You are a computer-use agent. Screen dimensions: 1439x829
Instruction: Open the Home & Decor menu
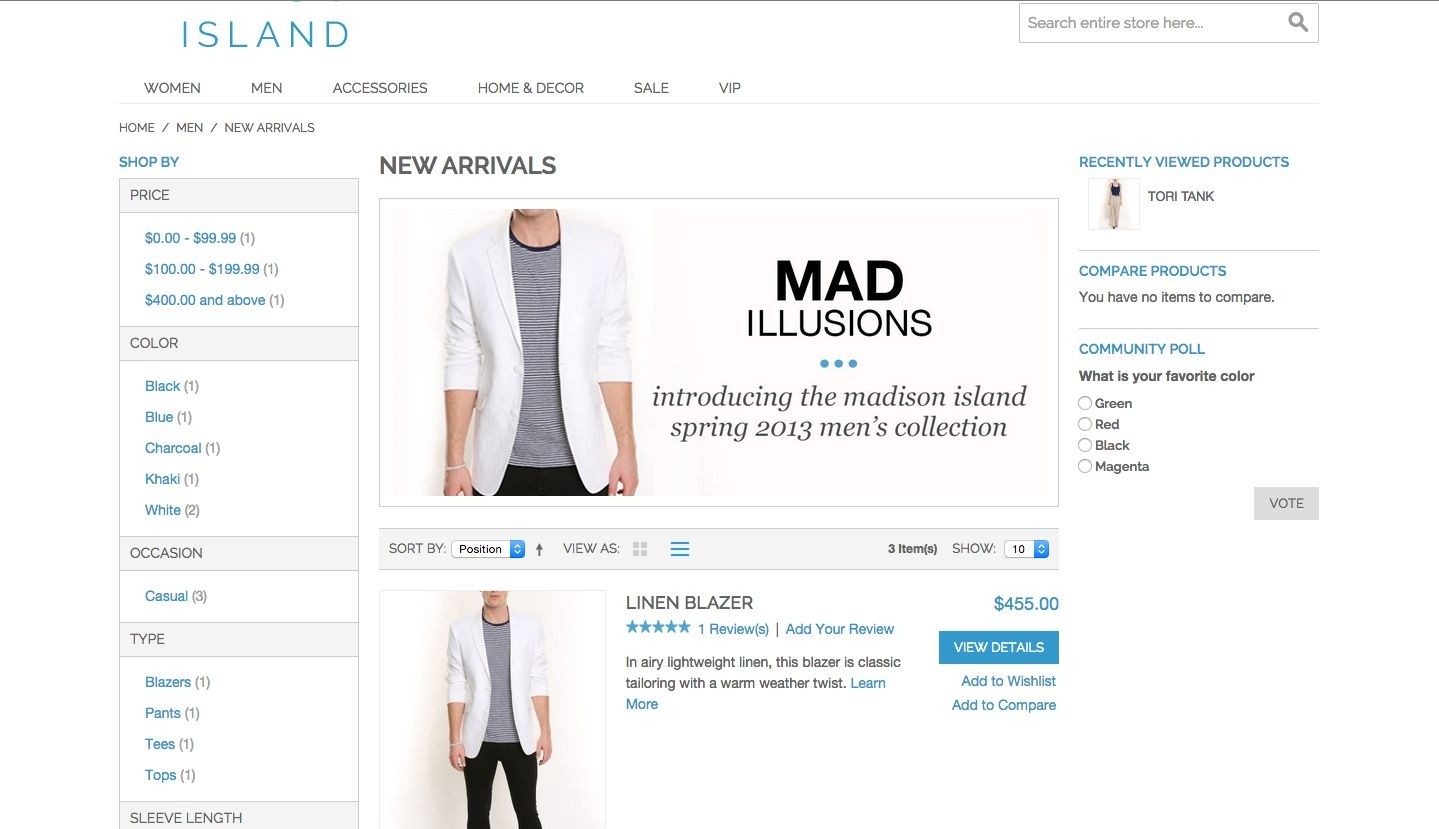531,88
